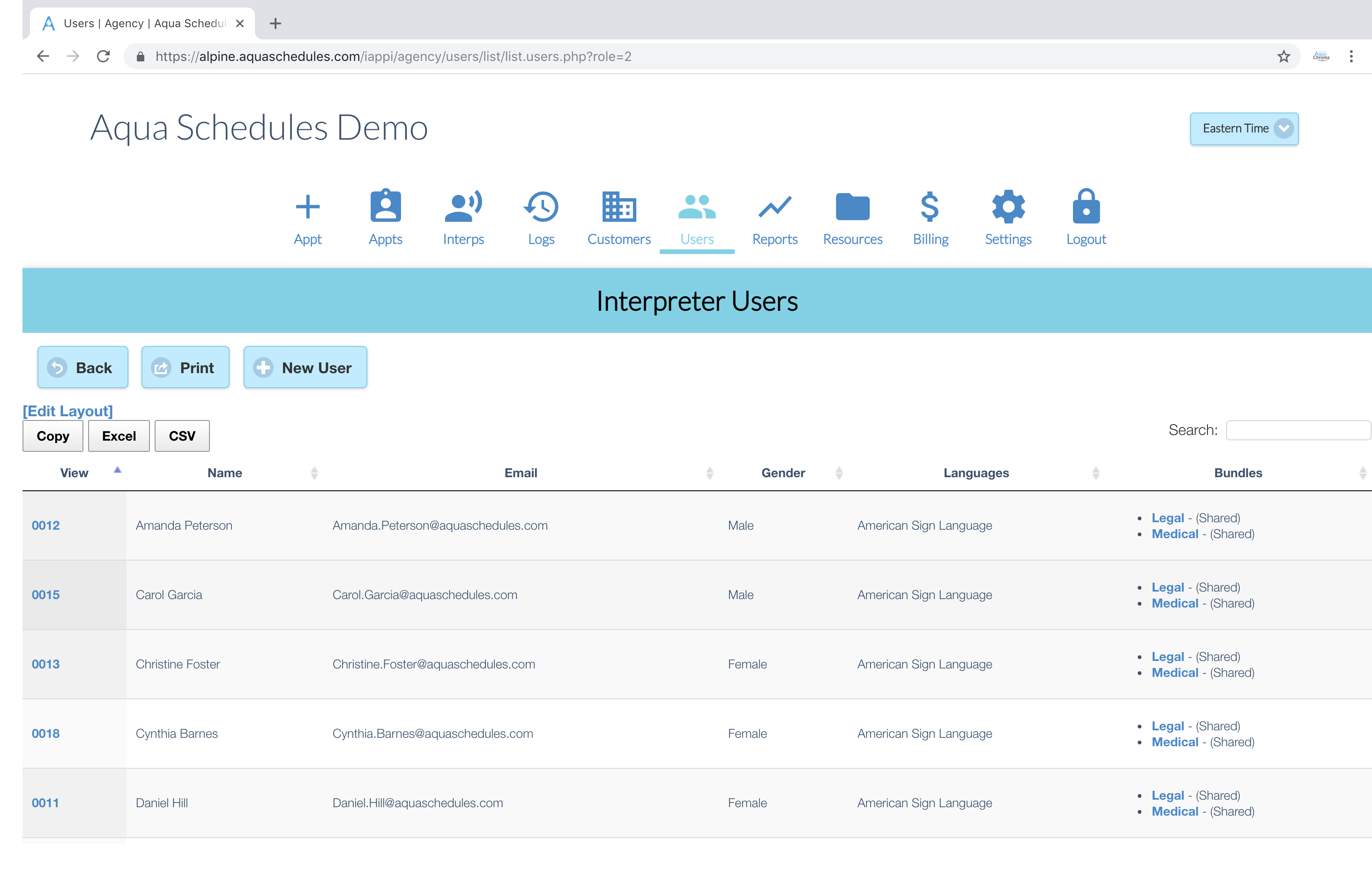This screenshot has width=1372, height=870.
Task: Open the Settings gear icon
Action: point(1008,206)
